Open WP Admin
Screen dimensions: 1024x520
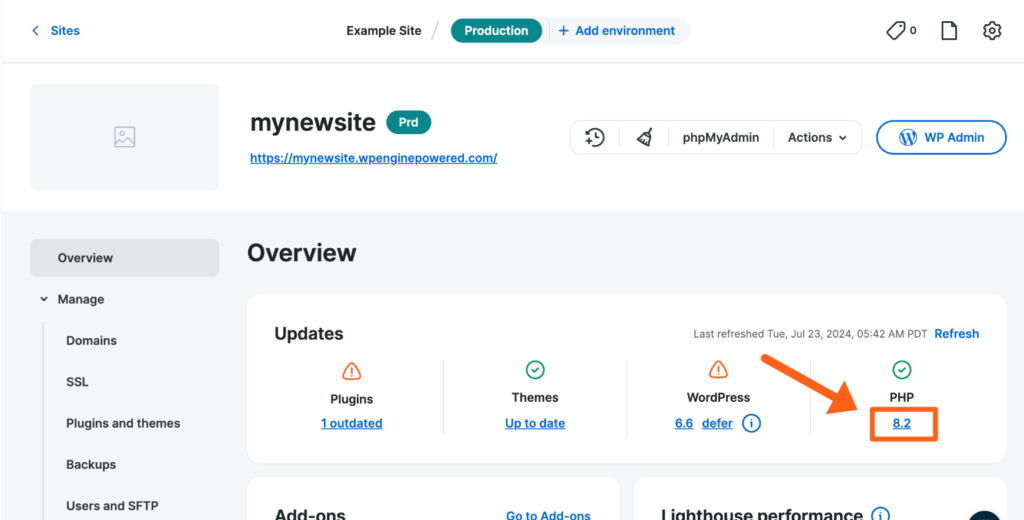(x=941, y=138)
